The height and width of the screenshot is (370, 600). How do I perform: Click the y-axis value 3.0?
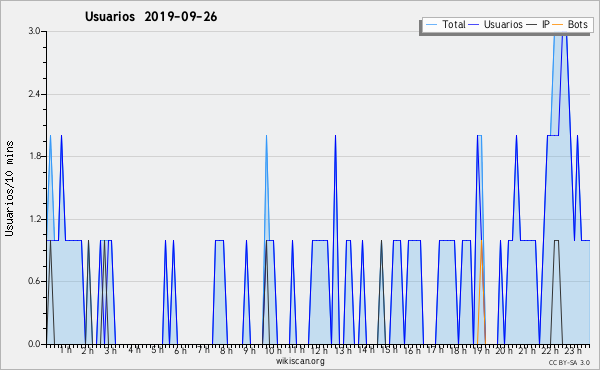[34, 31]
